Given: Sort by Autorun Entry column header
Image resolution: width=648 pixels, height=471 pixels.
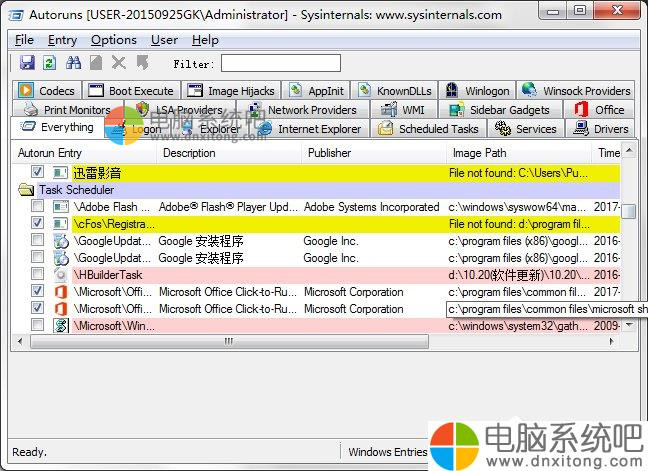Looking at the screenshot, I should tap(84, 153).
